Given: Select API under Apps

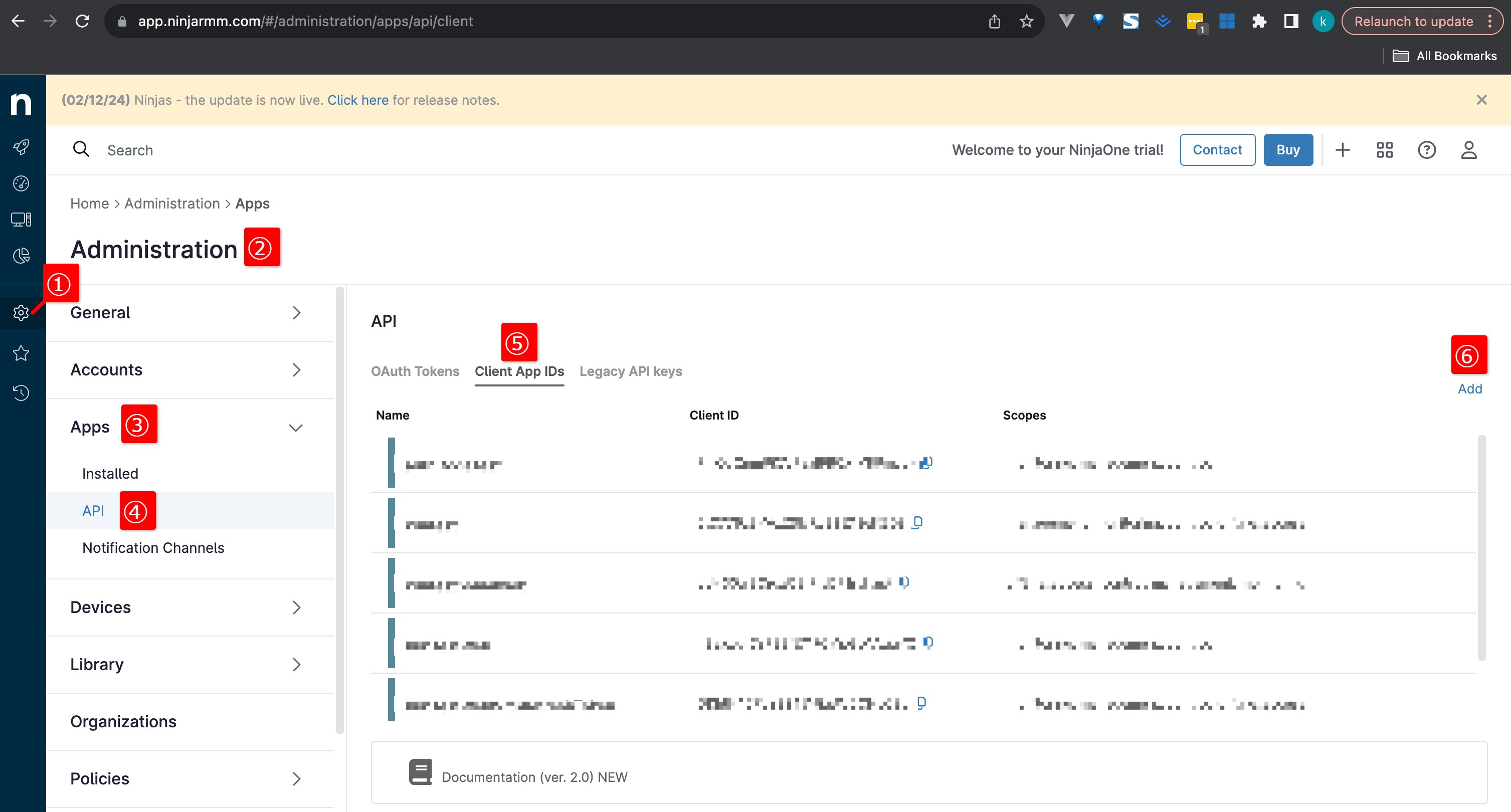Looking at the screenshot, I should [93, 511].
